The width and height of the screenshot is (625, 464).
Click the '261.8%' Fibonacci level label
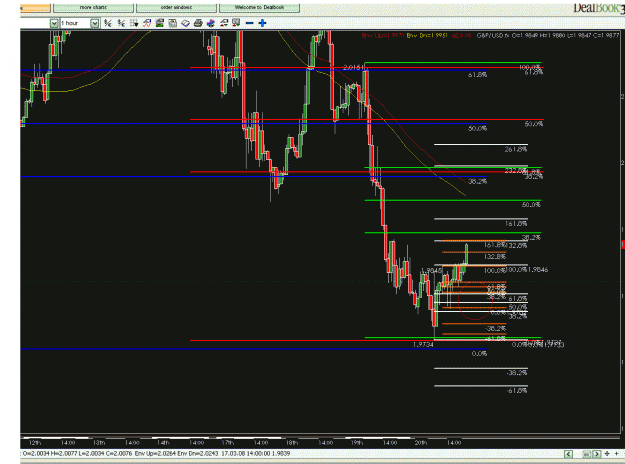pyautogui.click(x=516, y=149)
